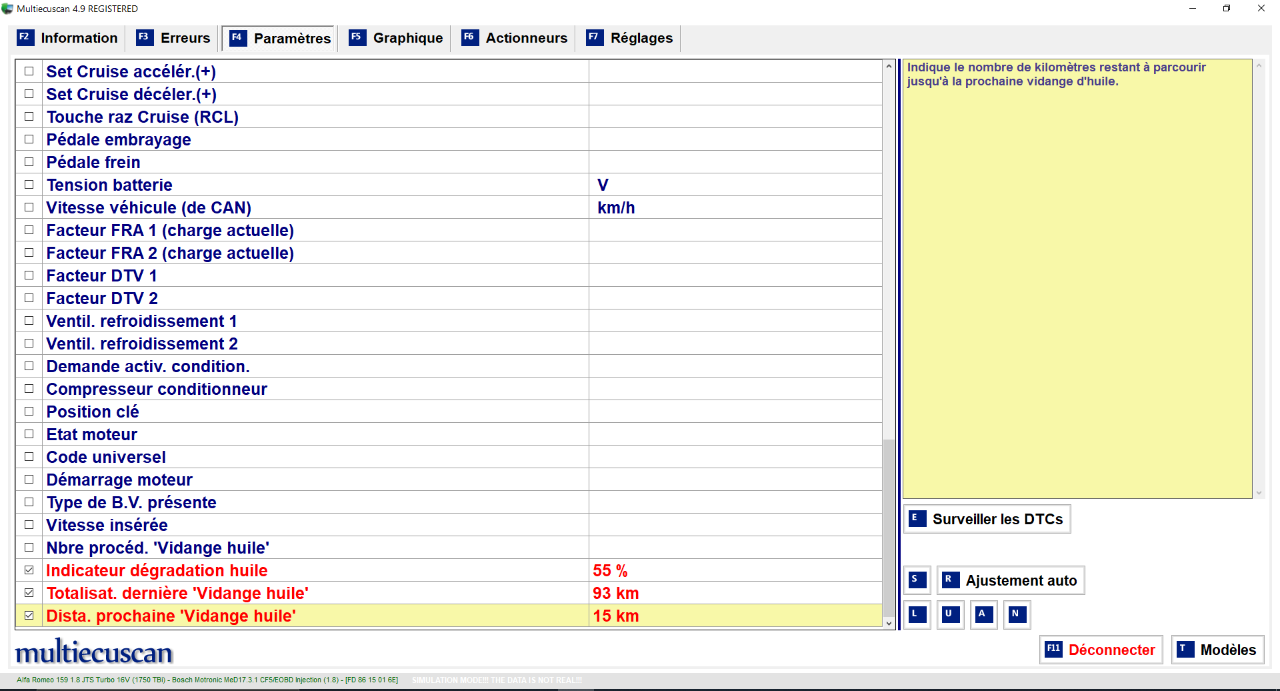Click the multiecuscan logo

[94, 653]
